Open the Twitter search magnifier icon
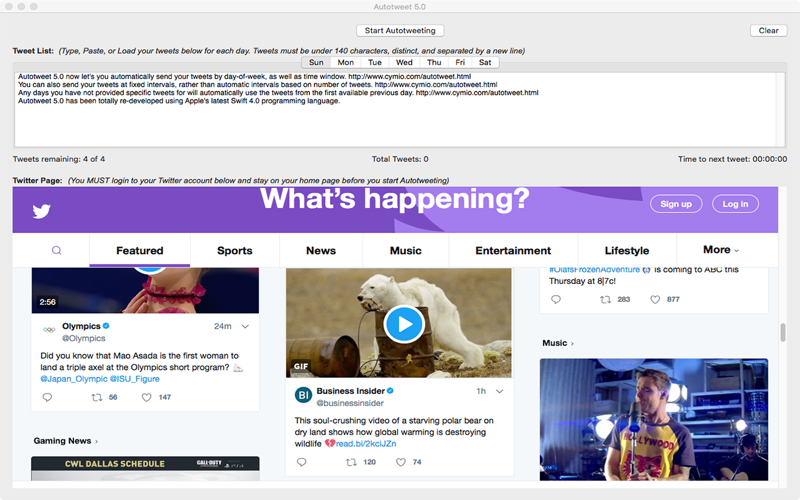Viewport: 800px width, 500px height. [x=57, y=251]
